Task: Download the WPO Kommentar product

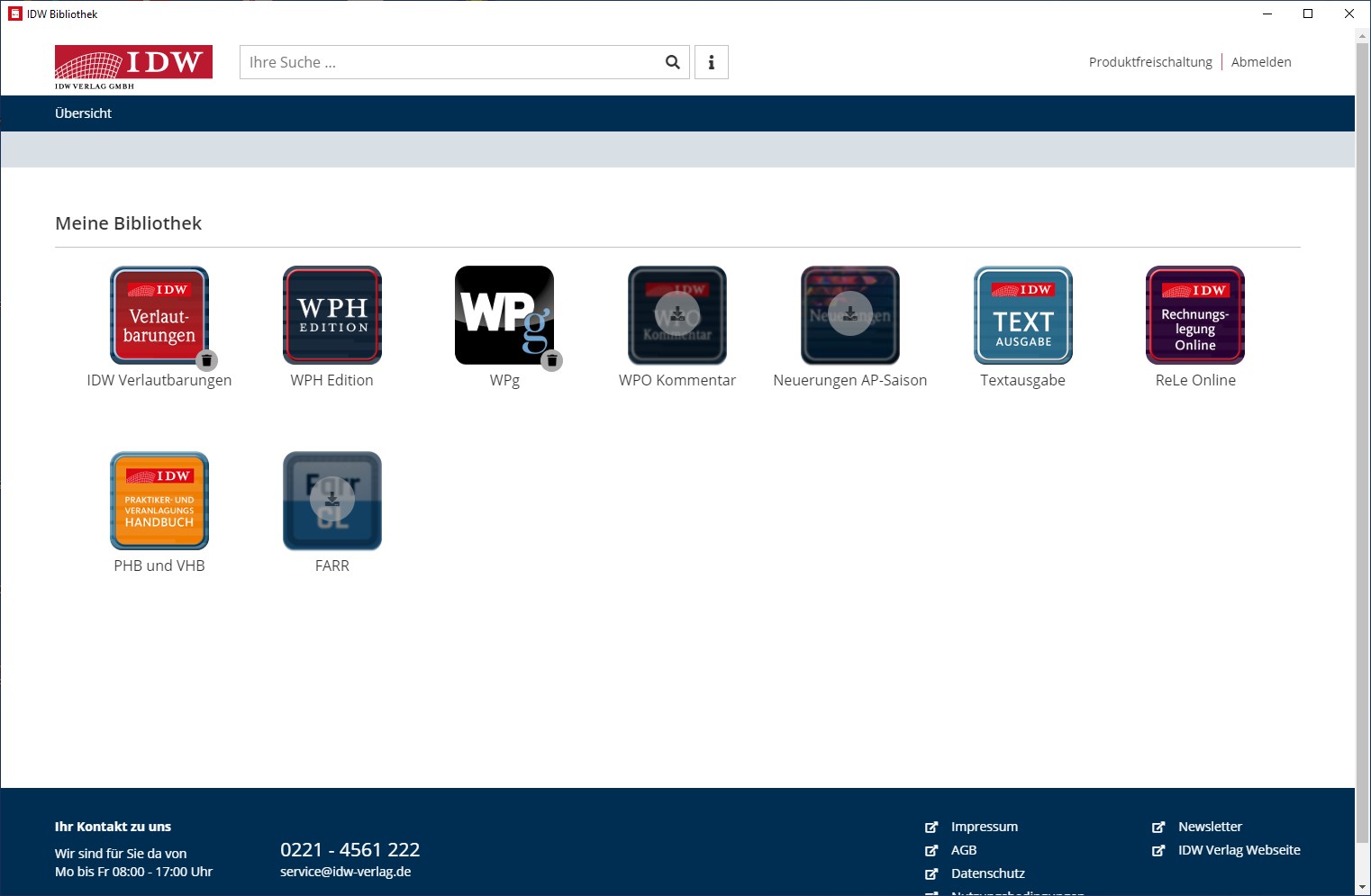Action: coord(677,314)
